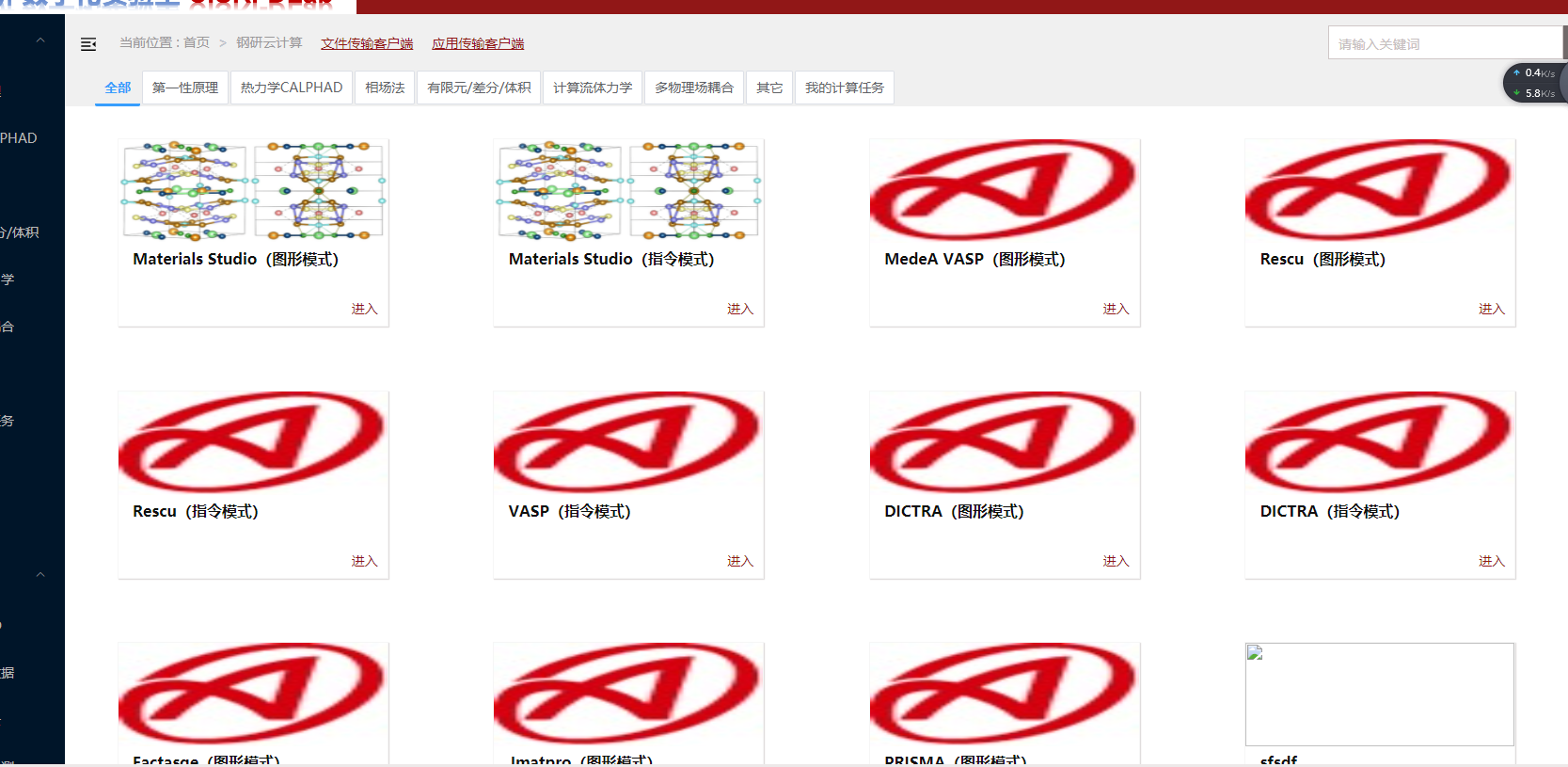Collapse the upper sidebar section chevron
Screen dimensions: 1568x767
[40, 40]
